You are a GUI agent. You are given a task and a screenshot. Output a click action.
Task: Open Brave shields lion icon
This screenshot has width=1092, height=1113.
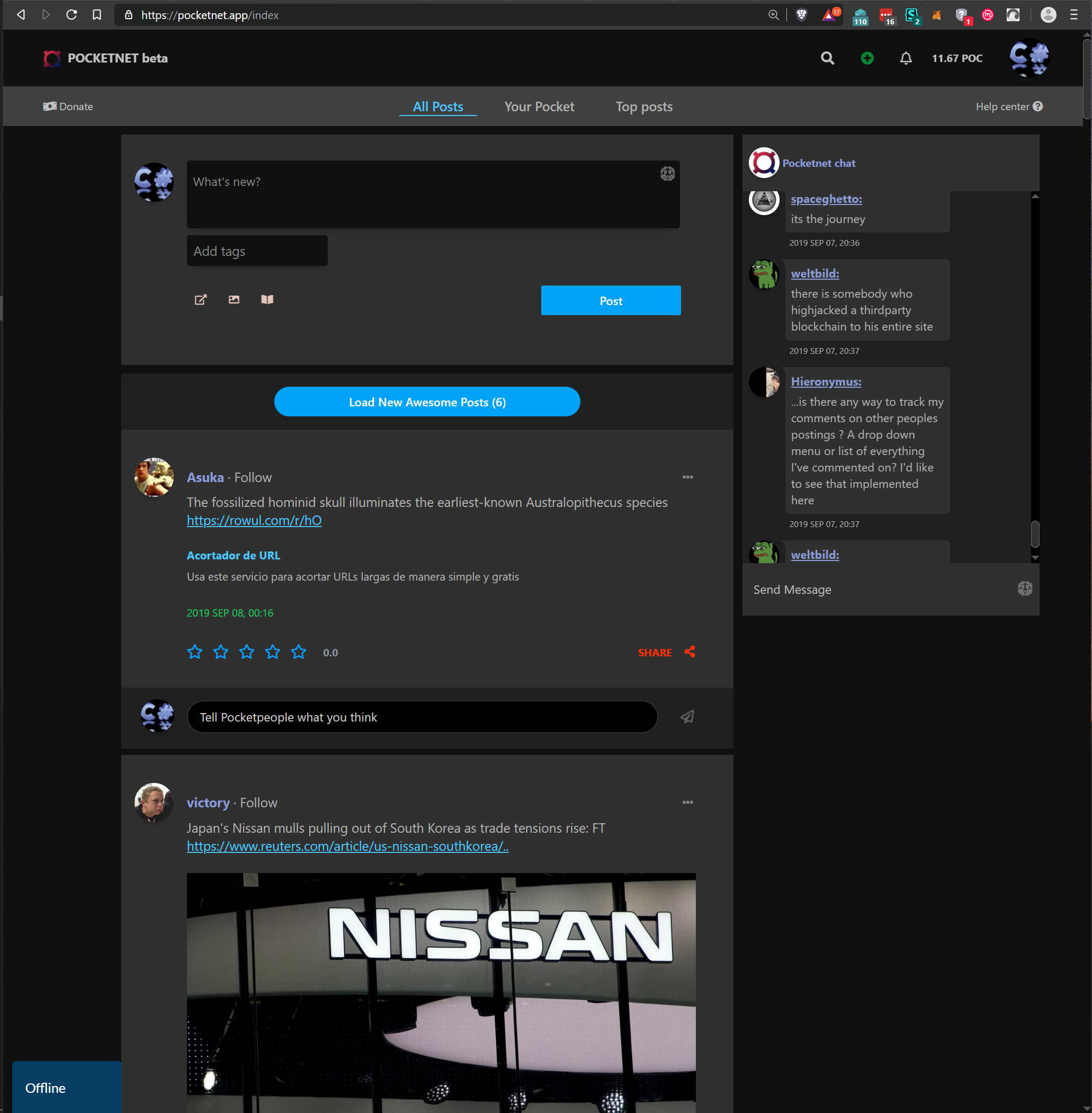pyautogui.click(x=801, y=15)
